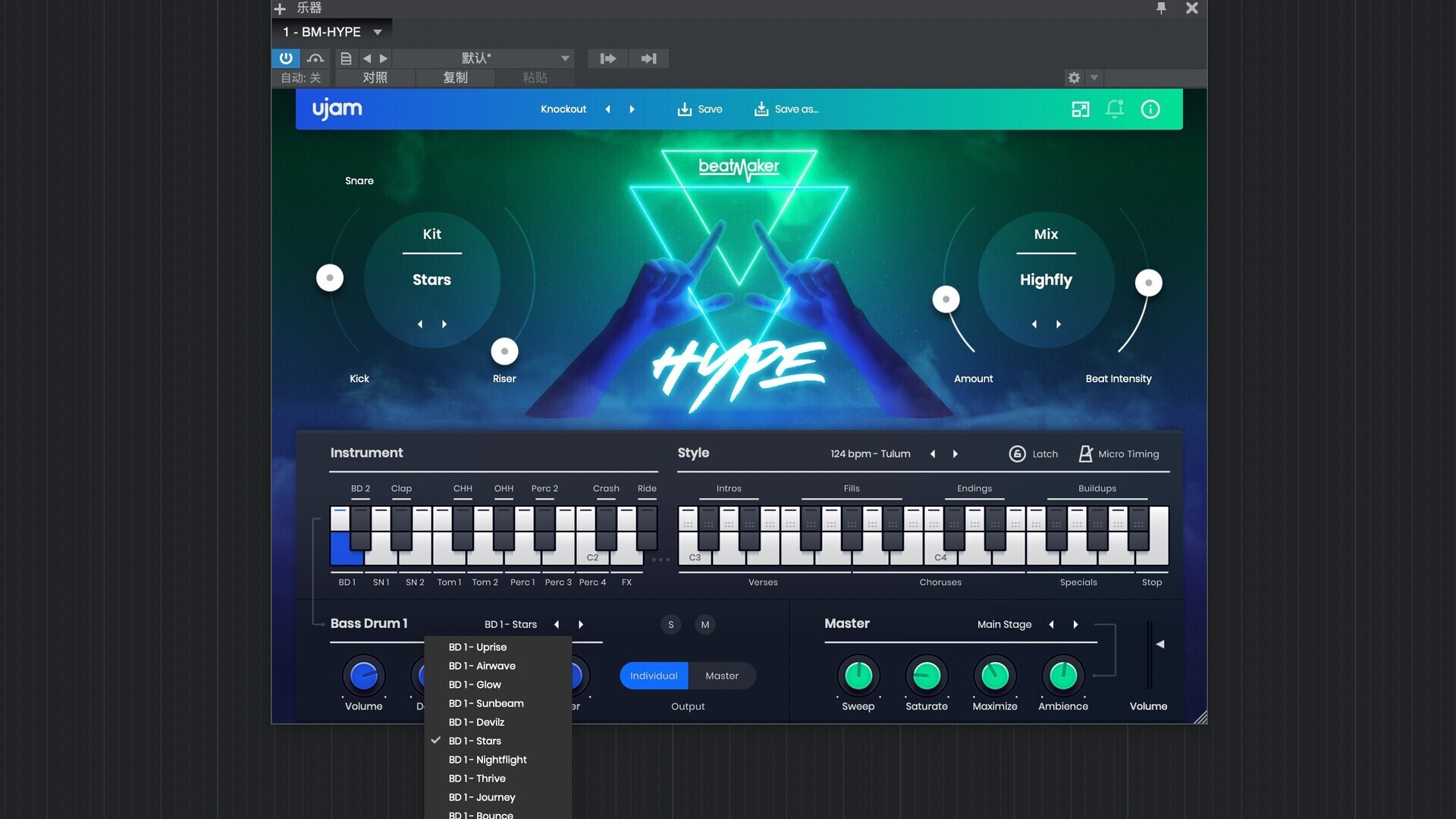Pin the instrument window
The image size is (1456, 819).
pos(1161,8)
